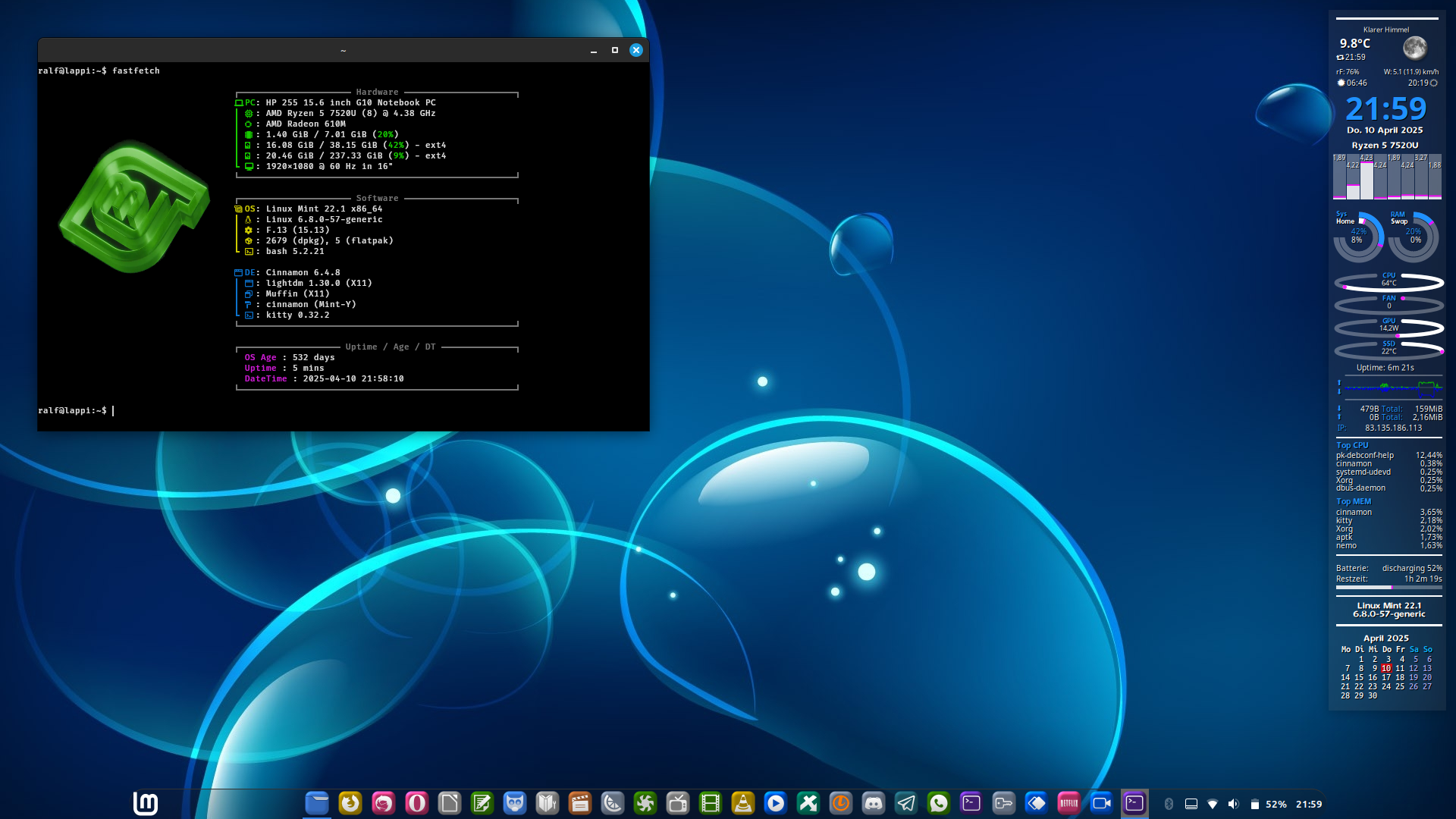The height and width of the screenshot is (819, 1456).
Task: Open Discord from the panel
Action: tap(874, 803)
